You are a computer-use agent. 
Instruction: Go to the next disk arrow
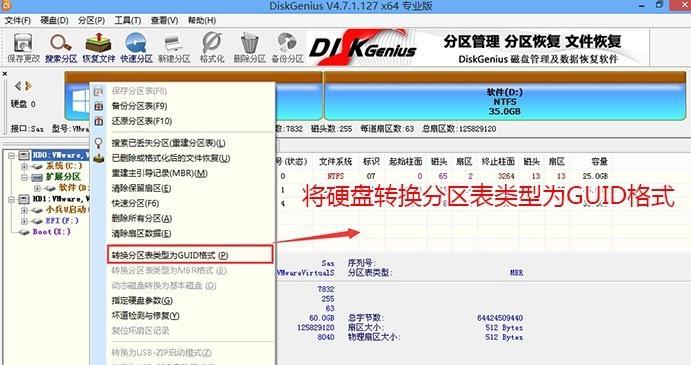click(x=28, y=86)
